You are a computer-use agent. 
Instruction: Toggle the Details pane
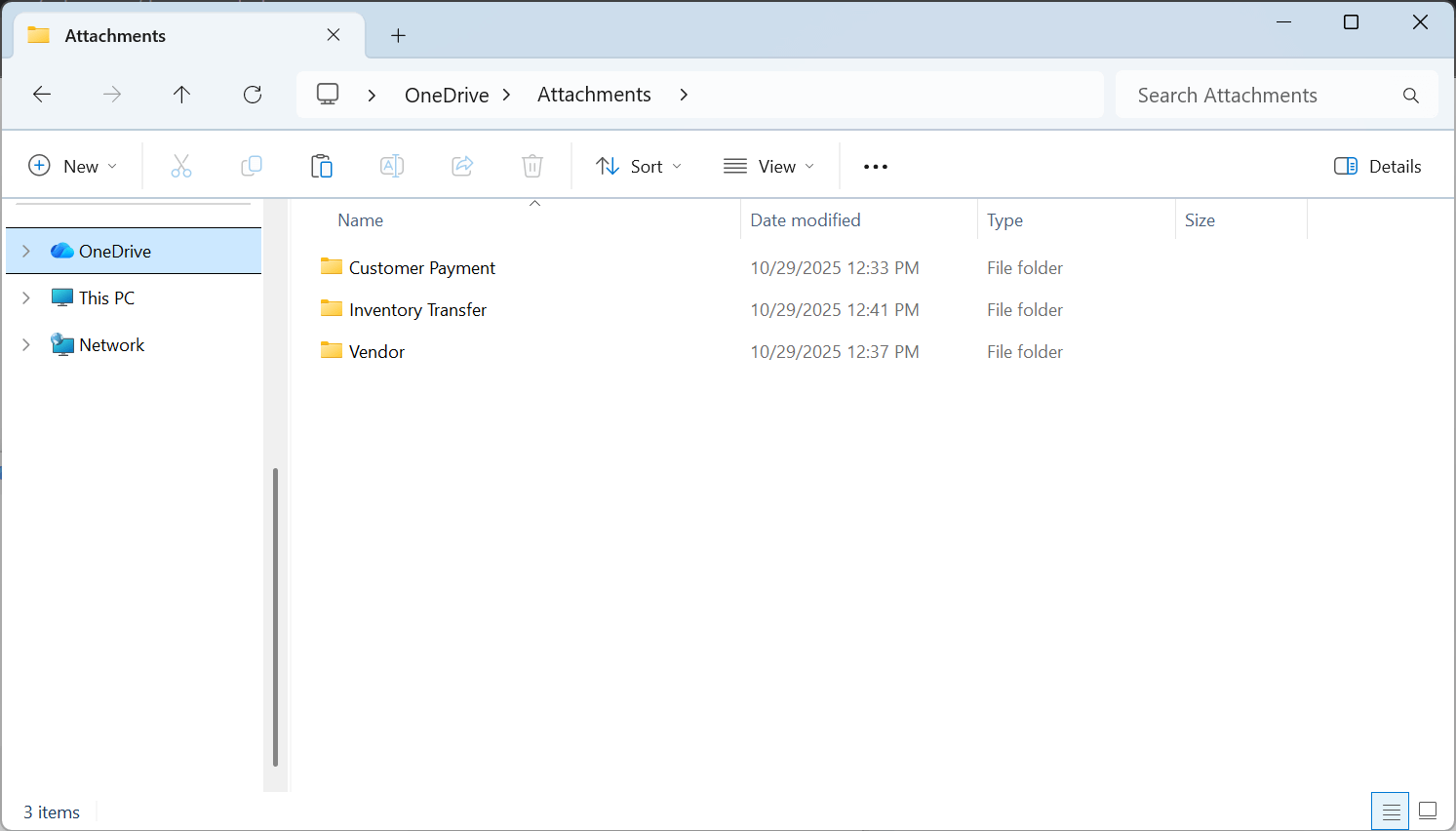1377,166
